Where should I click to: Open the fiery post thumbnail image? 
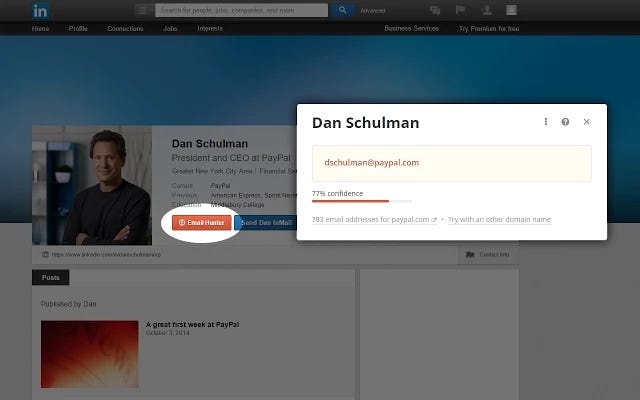tap(90, 354)
